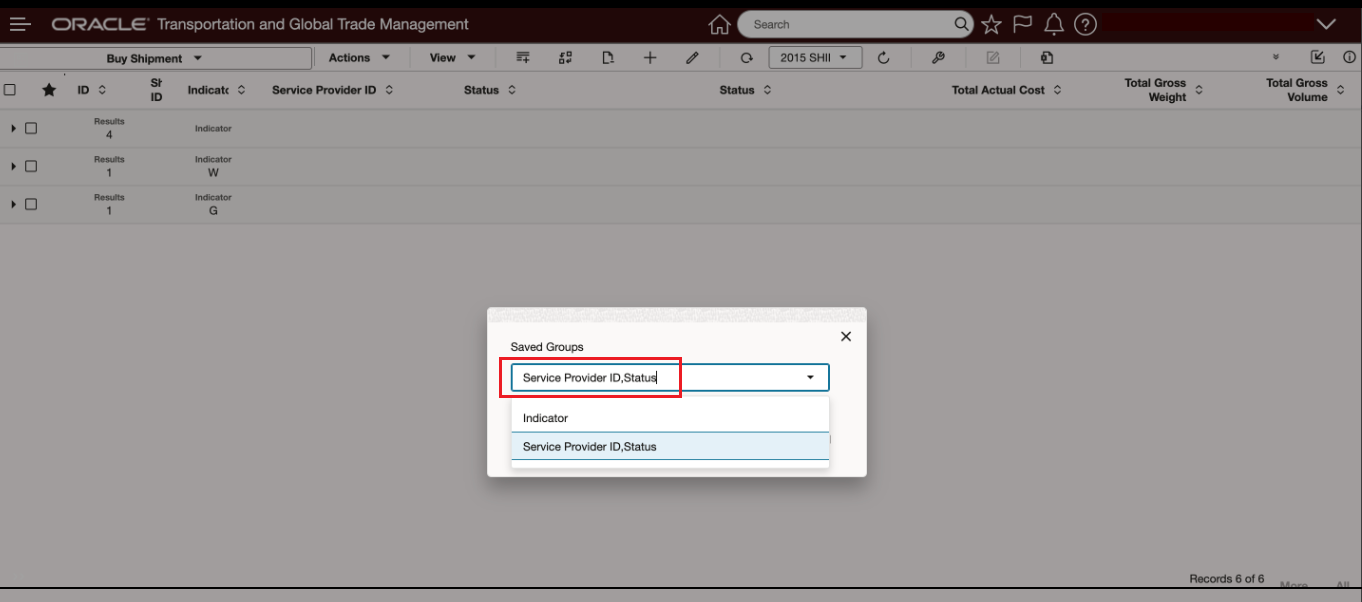Viewport: 1362px width, 602px height.
Task: Expand the group row with Indicator G
Action: pos(13,204)
